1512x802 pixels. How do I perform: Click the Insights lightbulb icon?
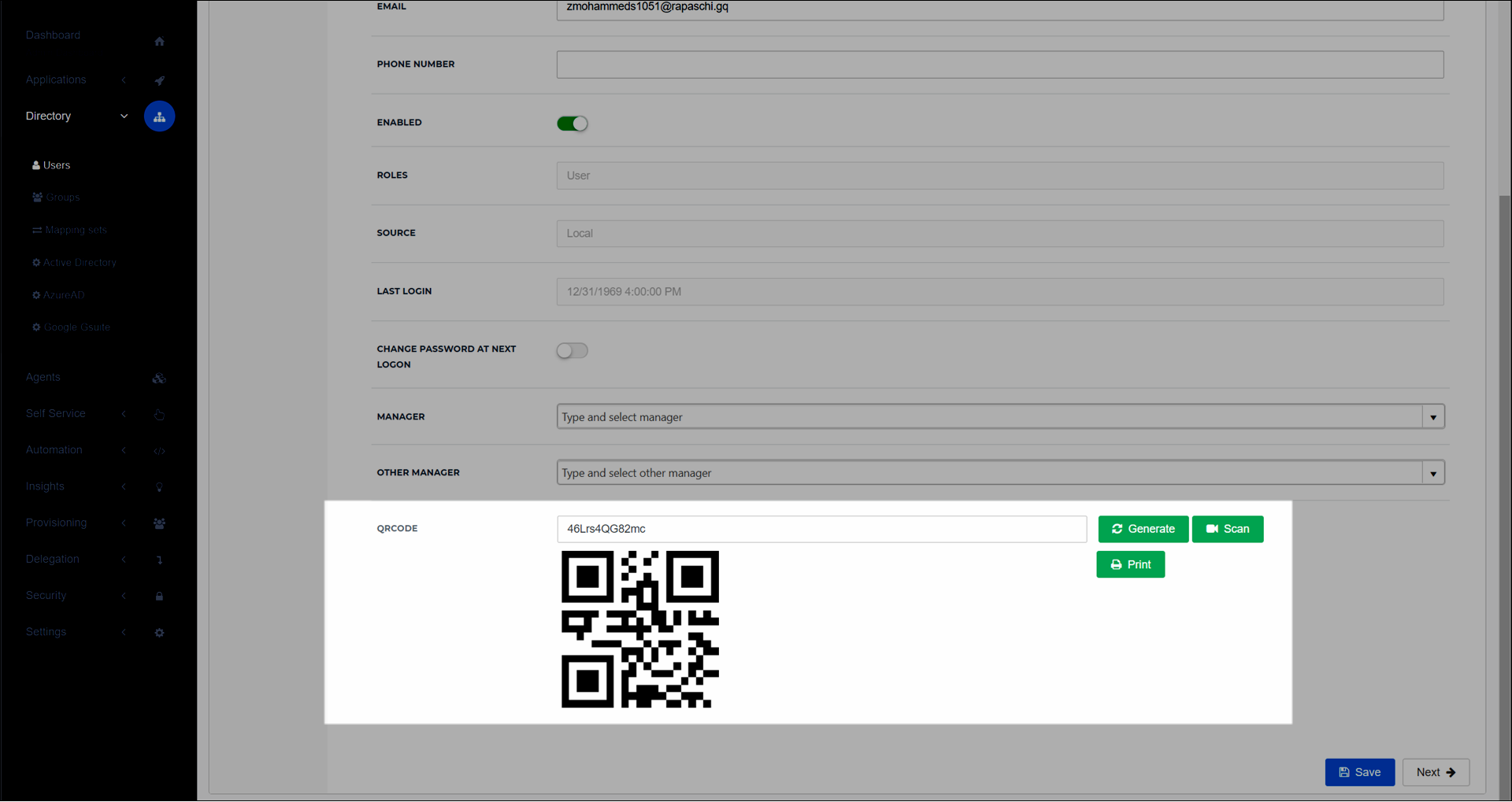tap(159, 487)
